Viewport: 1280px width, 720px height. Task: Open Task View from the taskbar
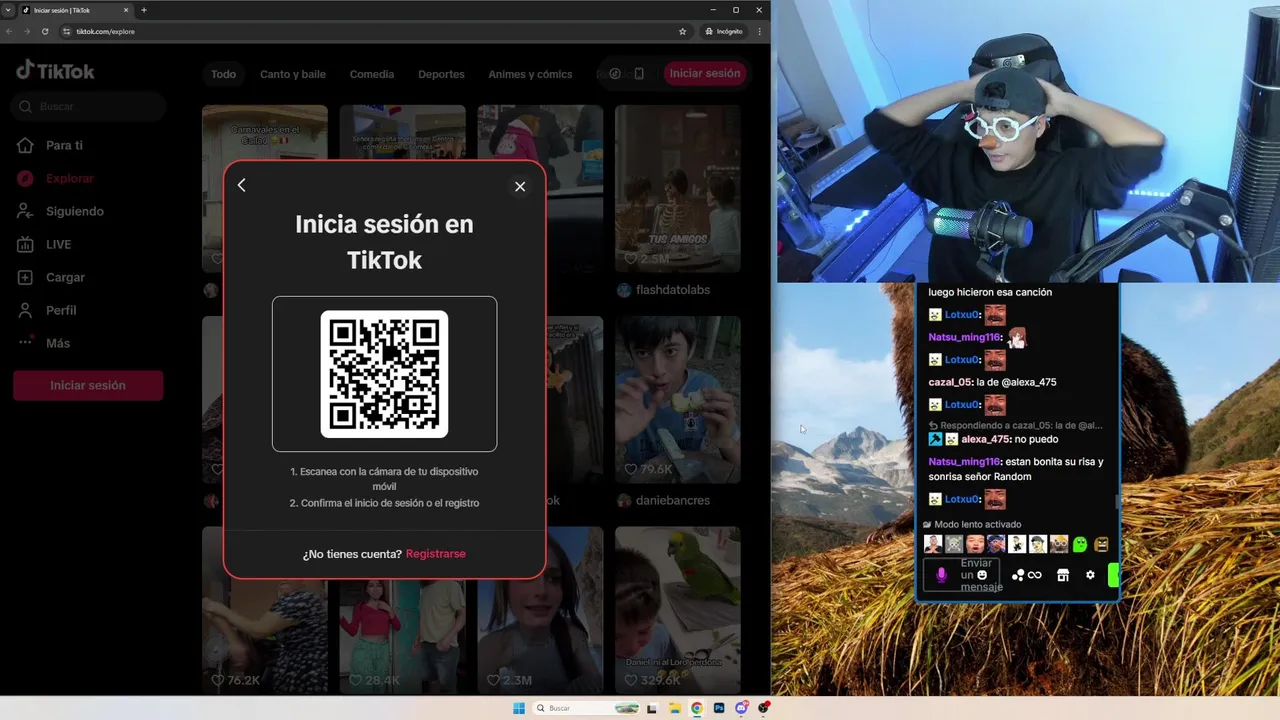(652, 708)
